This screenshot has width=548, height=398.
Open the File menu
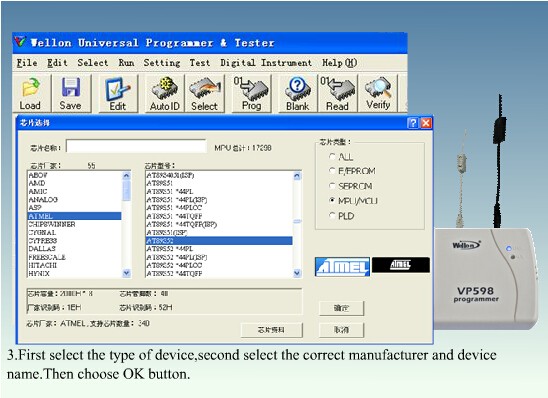[27, 63]
